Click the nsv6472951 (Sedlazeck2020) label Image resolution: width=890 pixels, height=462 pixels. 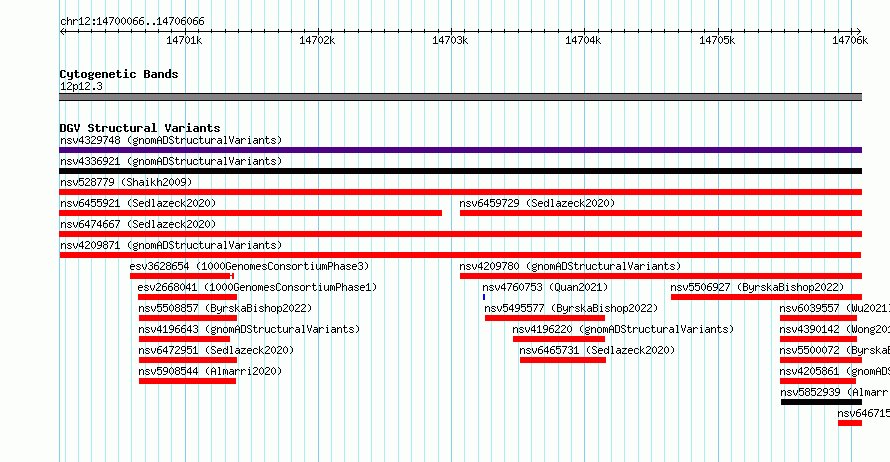pos(216,350)
